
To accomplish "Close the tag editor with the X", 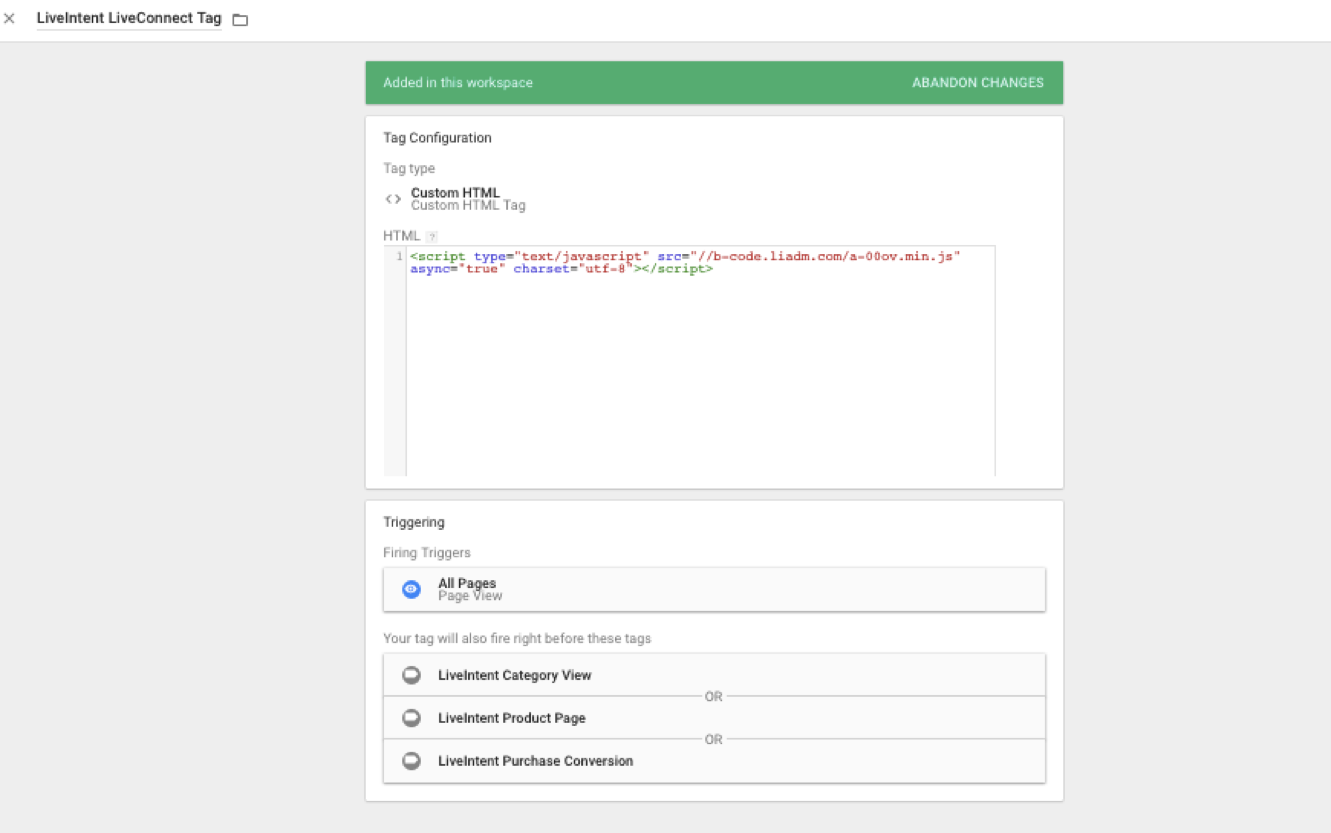I will click(10, 19).
